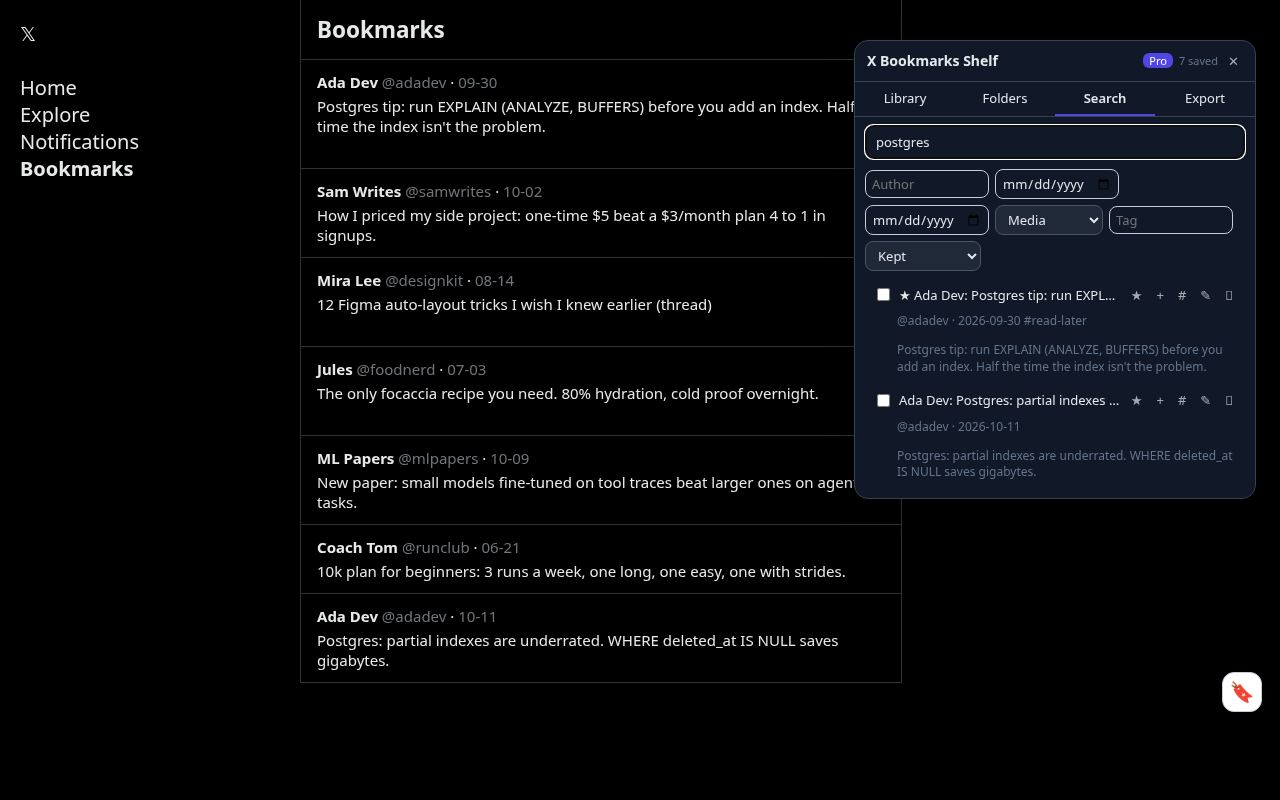1280x800 pixels.
Task: Open Explore in the sidebar
Action: pos(55,115)
